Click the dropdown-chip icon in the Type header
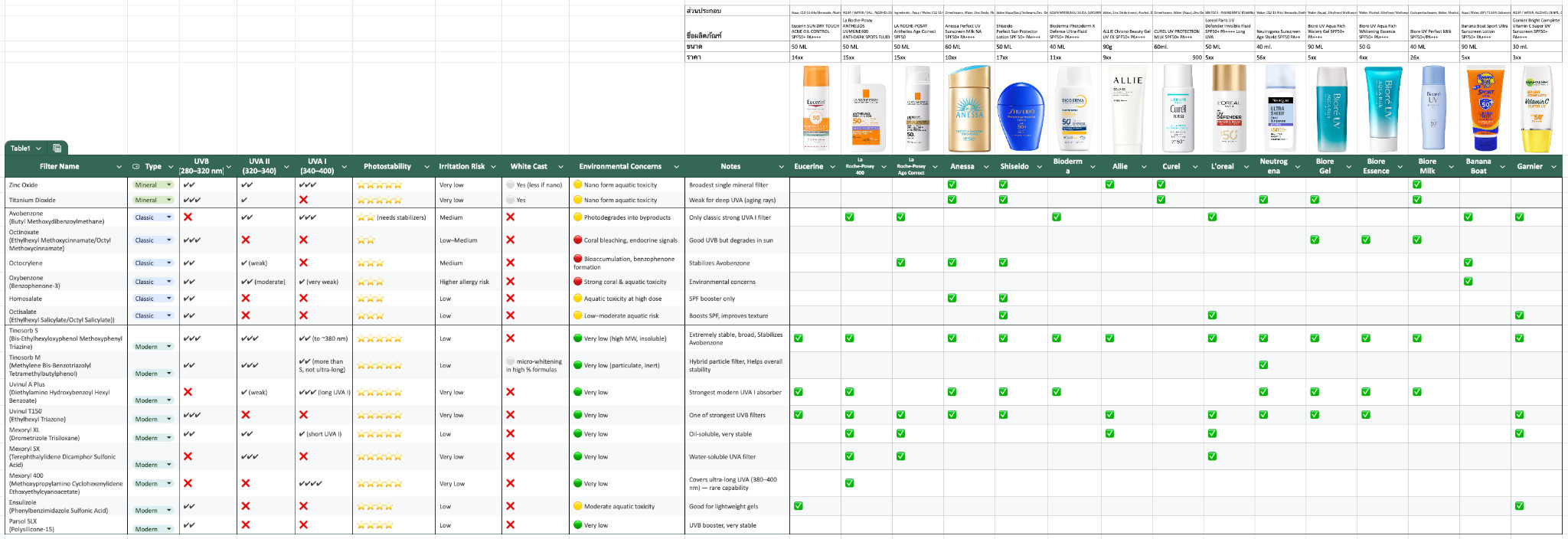1568x539 pixels. tap(136, 166)
